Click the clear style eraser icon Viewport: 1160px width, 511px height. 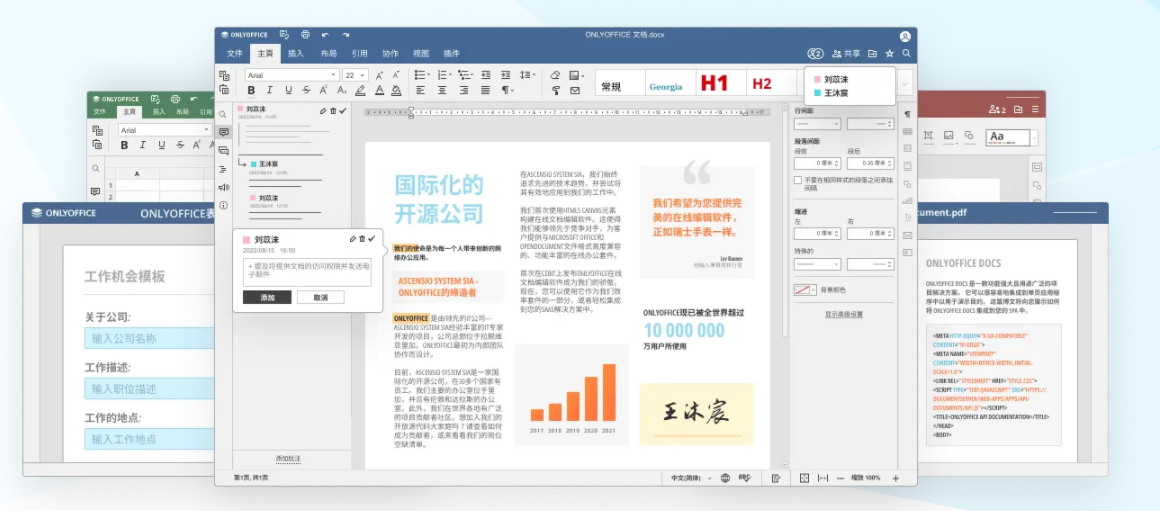click(556, 75)
